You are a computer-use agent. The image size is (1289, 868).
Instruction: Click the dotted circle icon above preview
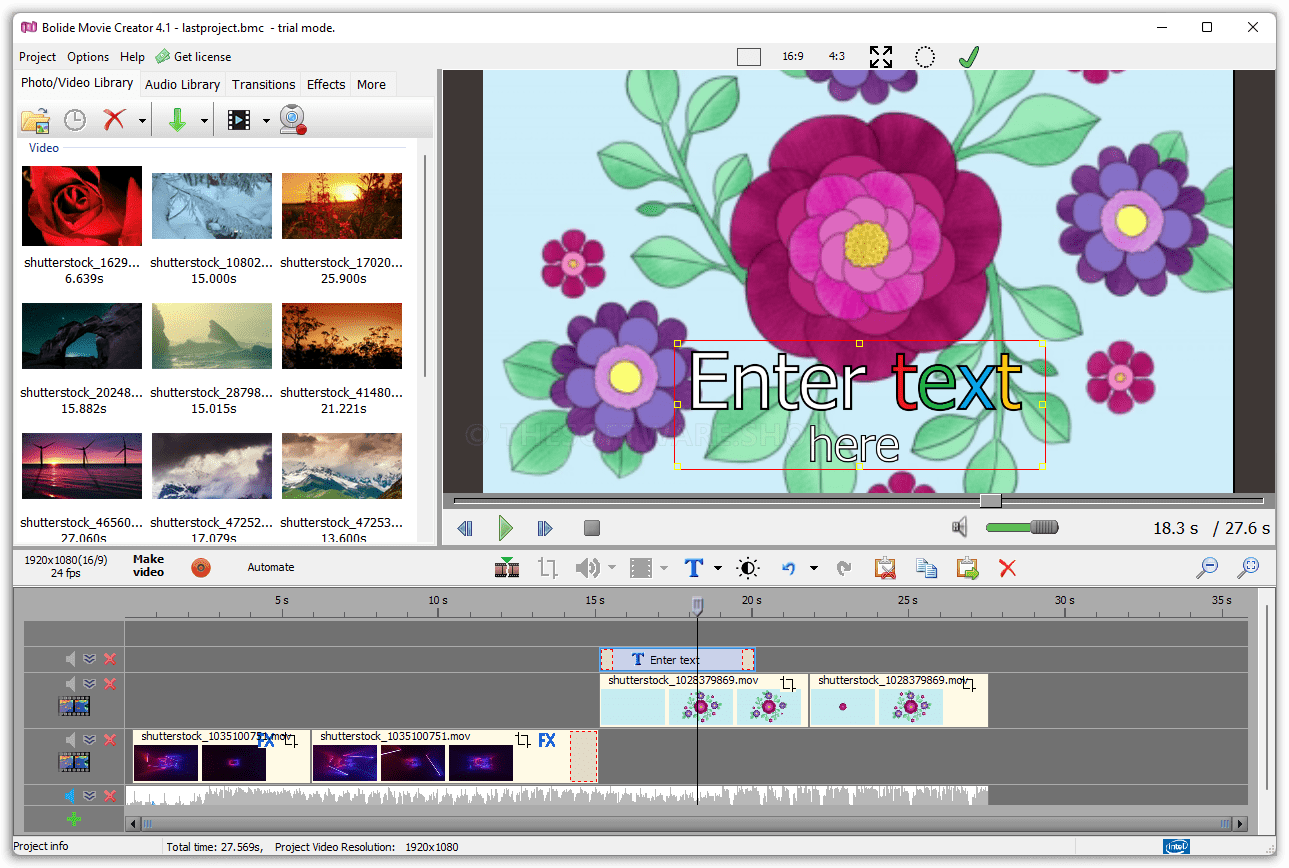pyautogui.click(x=926, y=57)
